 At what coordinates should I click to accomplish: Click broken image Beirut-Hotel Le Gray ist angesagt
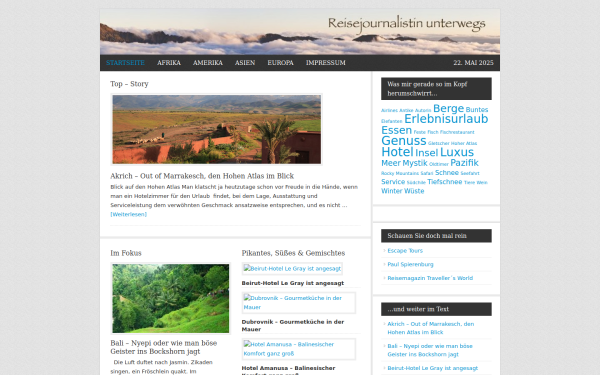(x=292, y=269)
